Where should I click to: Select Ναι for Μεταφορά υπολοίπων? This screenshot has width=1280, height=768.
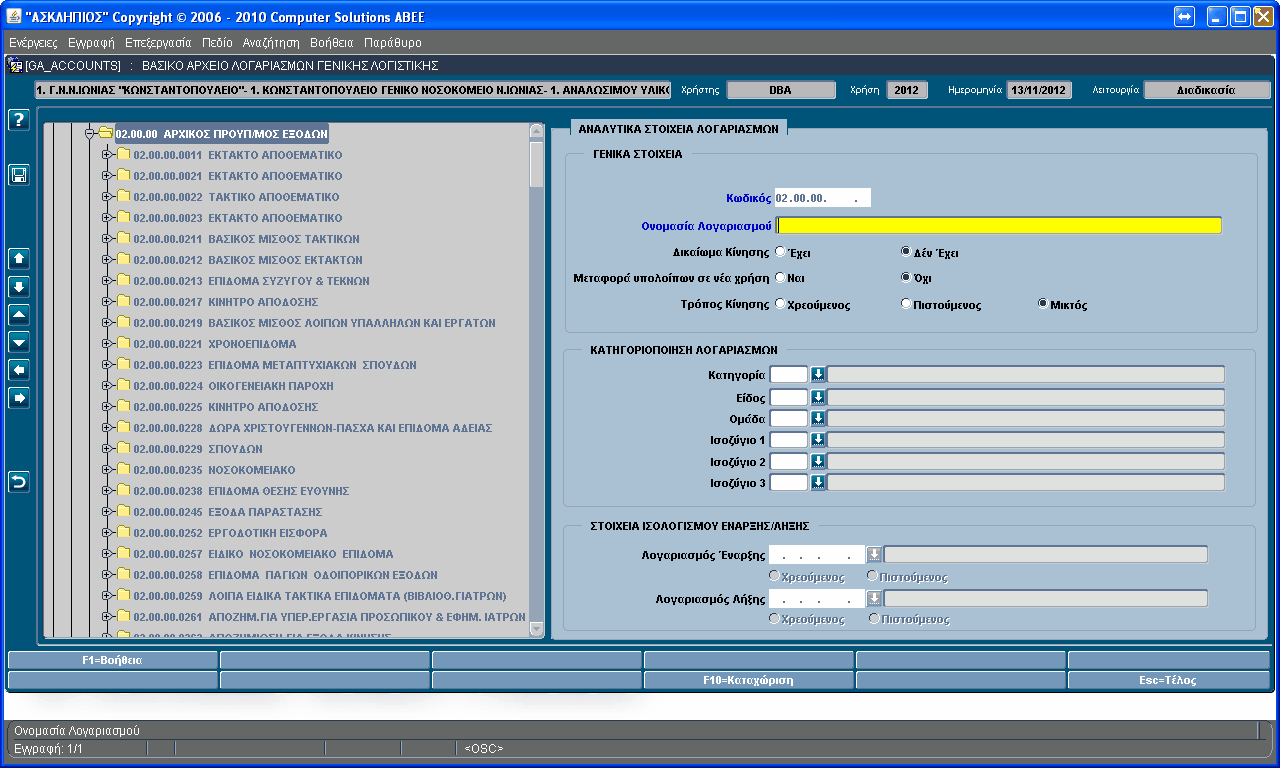coord(780,278)
